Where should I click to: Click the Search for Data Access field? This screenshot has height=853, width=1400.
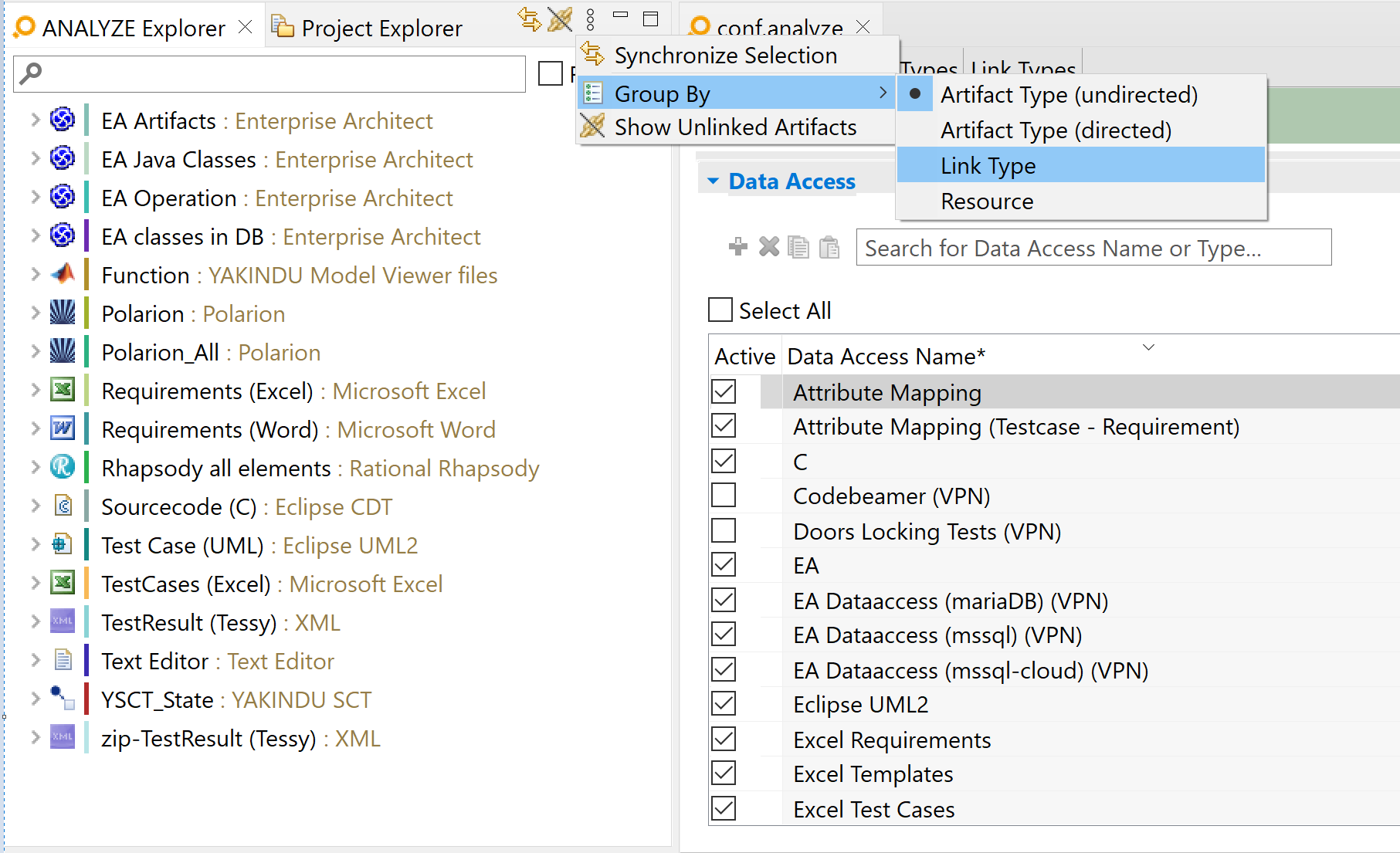1093,248
